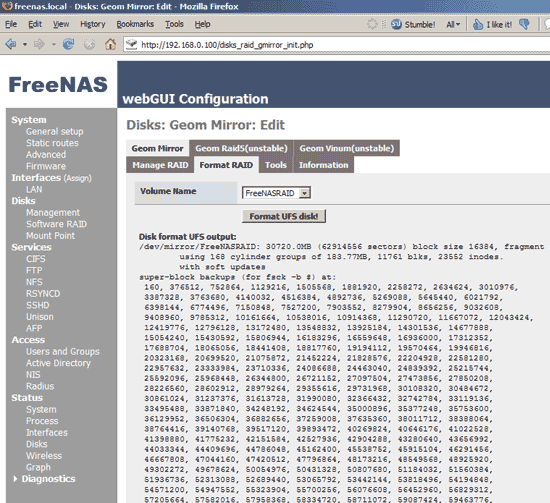Click the Format UFS disk! button
This screenshot has width=550, height=503.
click(284, 216)
